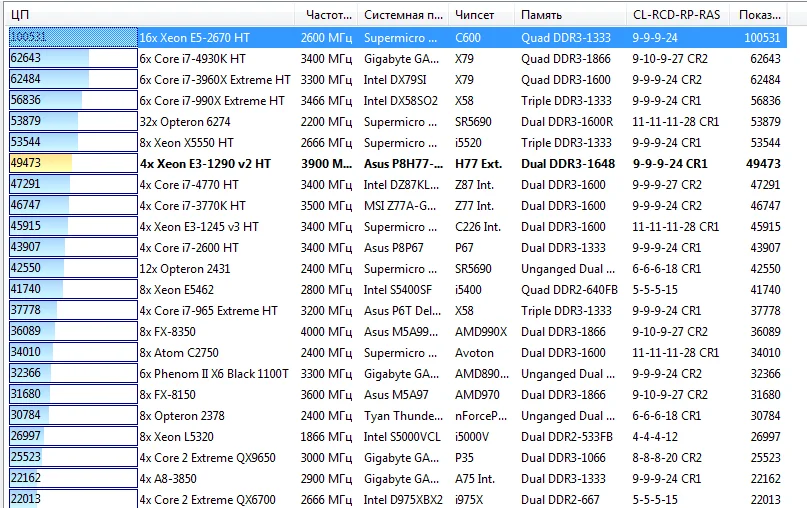This screenshot has width=807, height=508.
Task: Click the 41740 value in the last column
Action: (765, 290)
